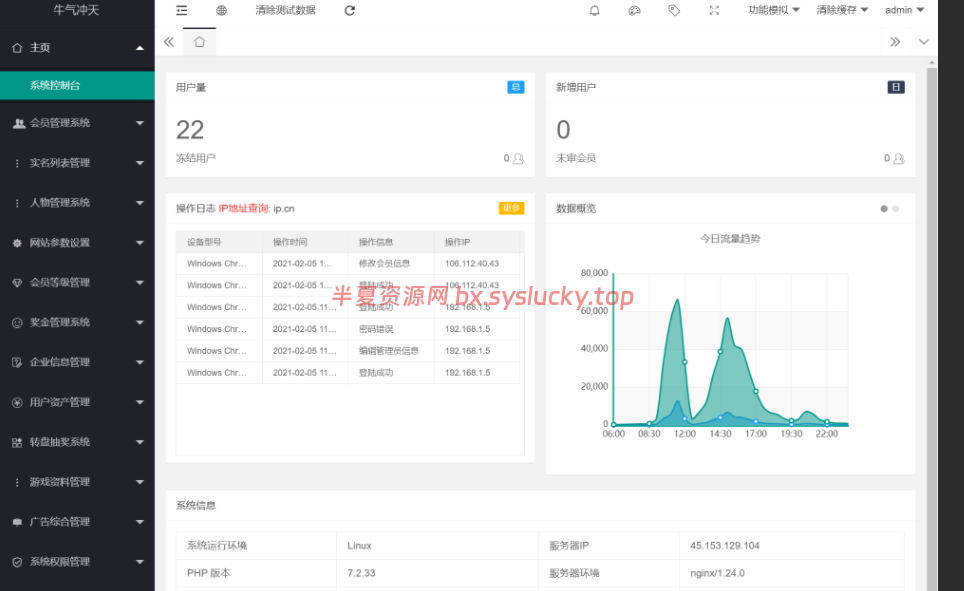Click the tag note icon
Viewport: 964px width, 591px height.
click(674, 10)
